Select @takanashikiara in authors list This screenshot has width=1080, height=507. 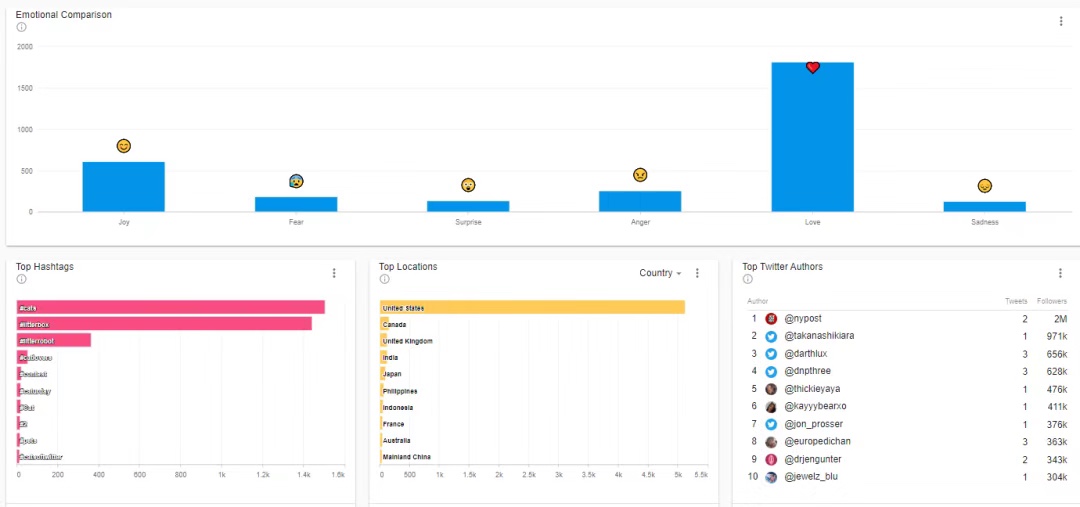pos(819,336)
